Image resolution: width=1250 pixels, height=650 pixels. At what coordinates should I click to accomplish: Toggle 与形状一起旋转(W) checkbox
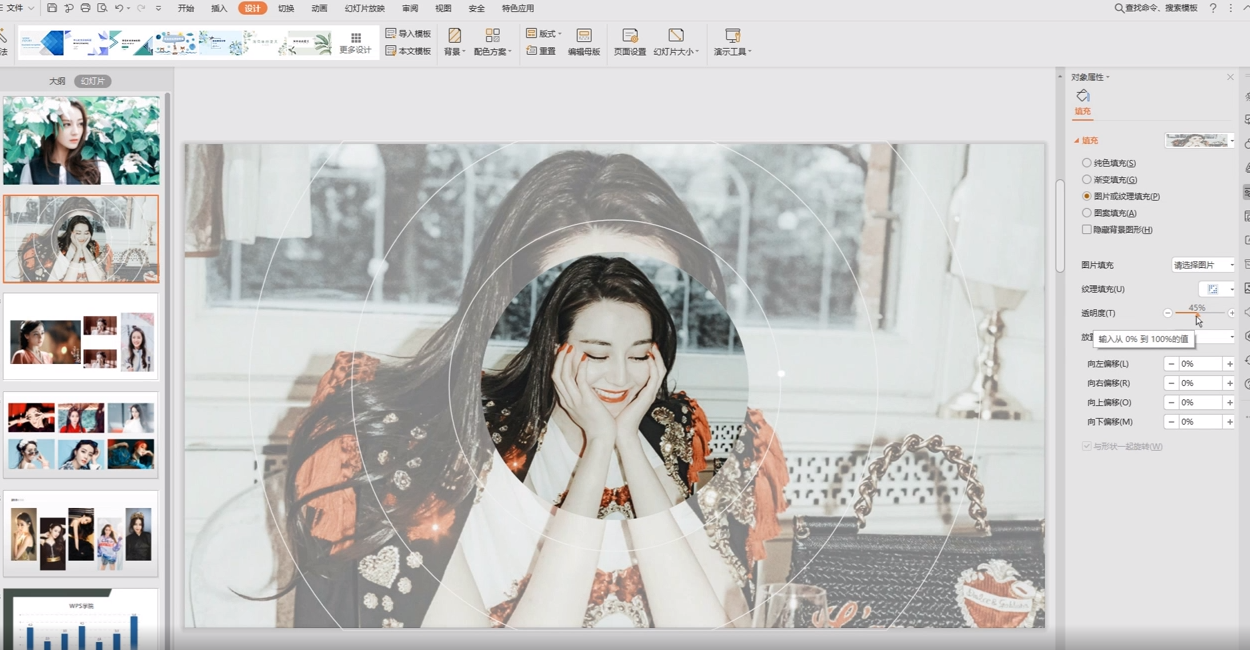pos(1087,446)
